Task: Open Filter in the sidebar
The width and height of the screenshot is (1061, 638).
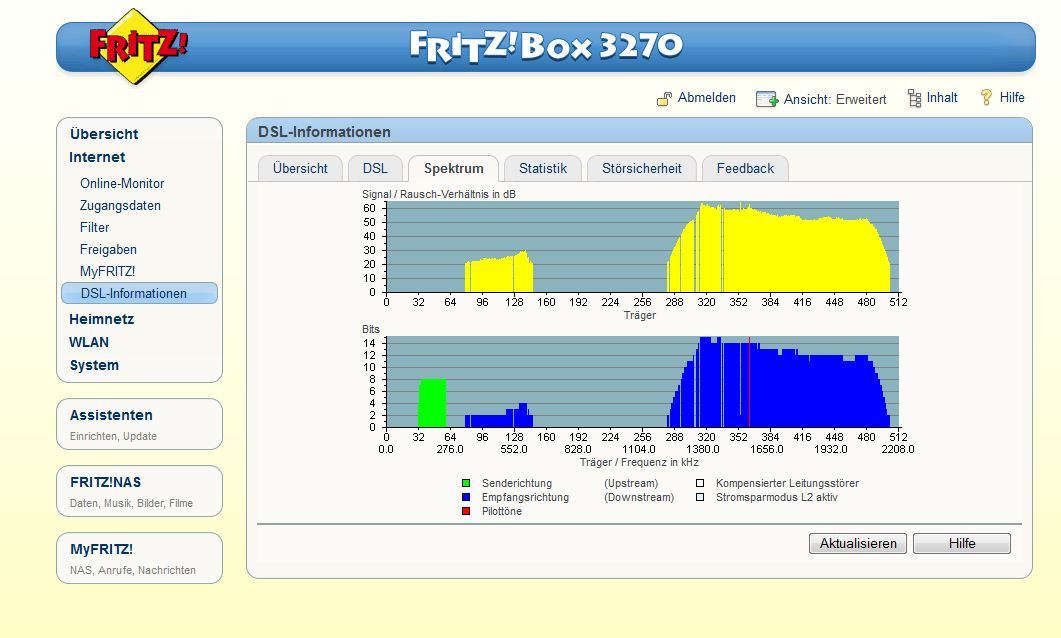Action: [x=94, y=227]
